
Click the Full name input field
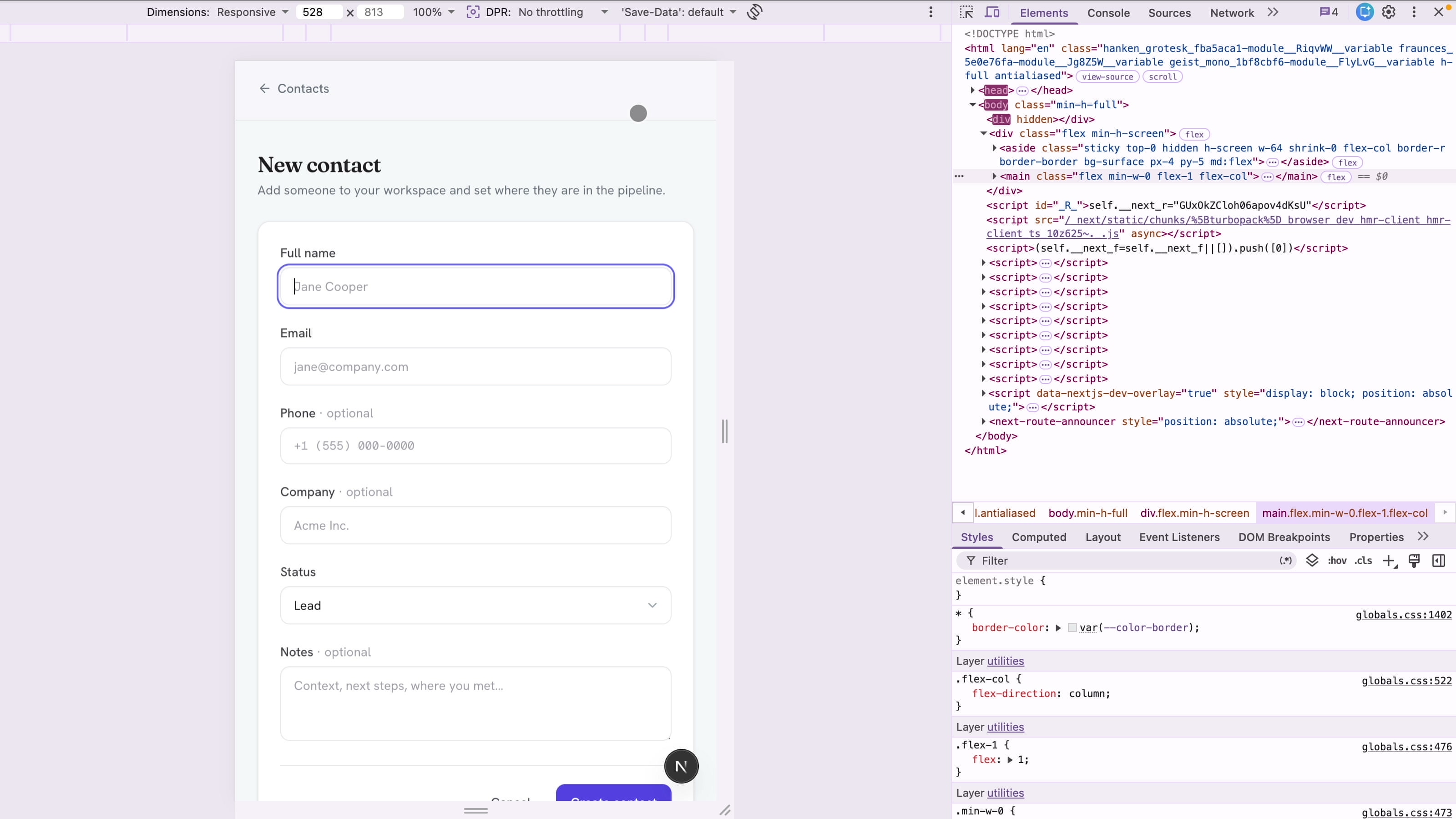(475, 287)
